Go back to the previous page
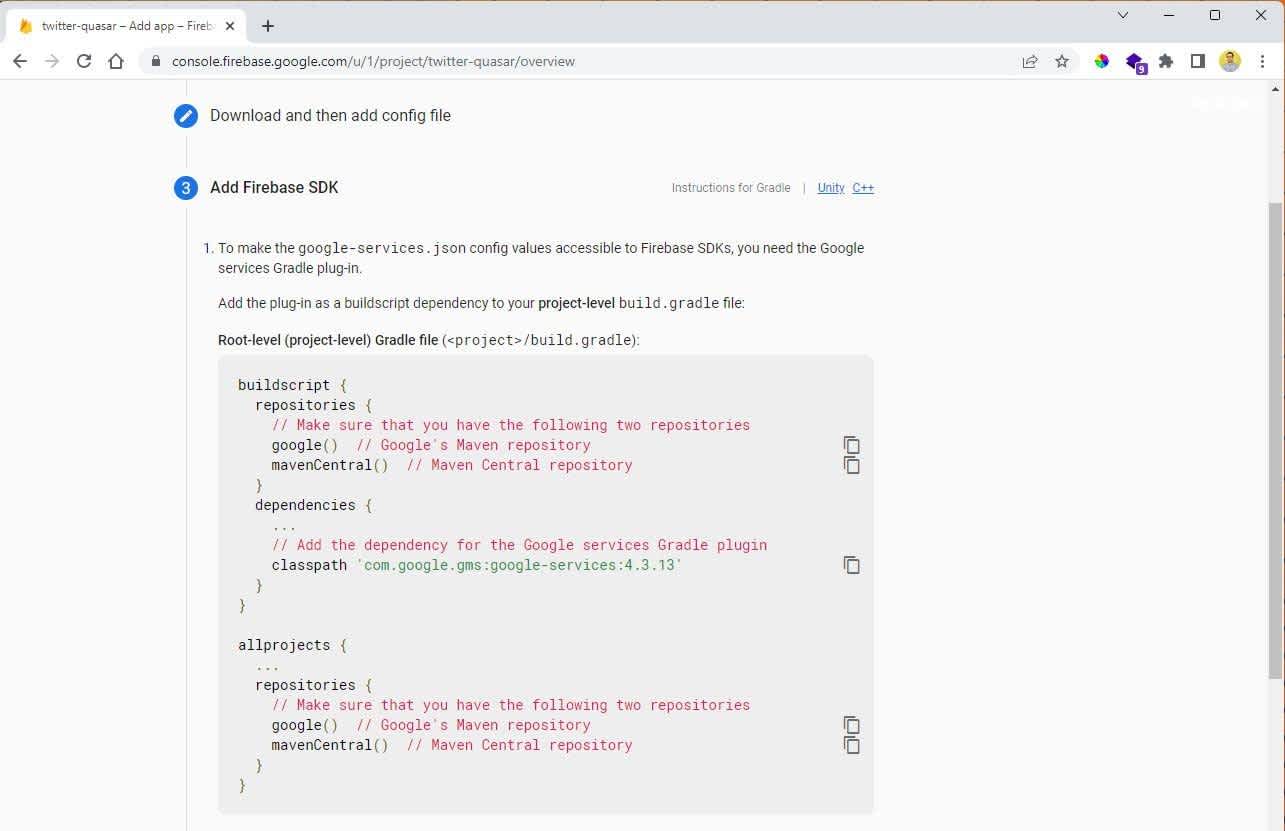The image size is (1285, 831). tap(20, 61)
